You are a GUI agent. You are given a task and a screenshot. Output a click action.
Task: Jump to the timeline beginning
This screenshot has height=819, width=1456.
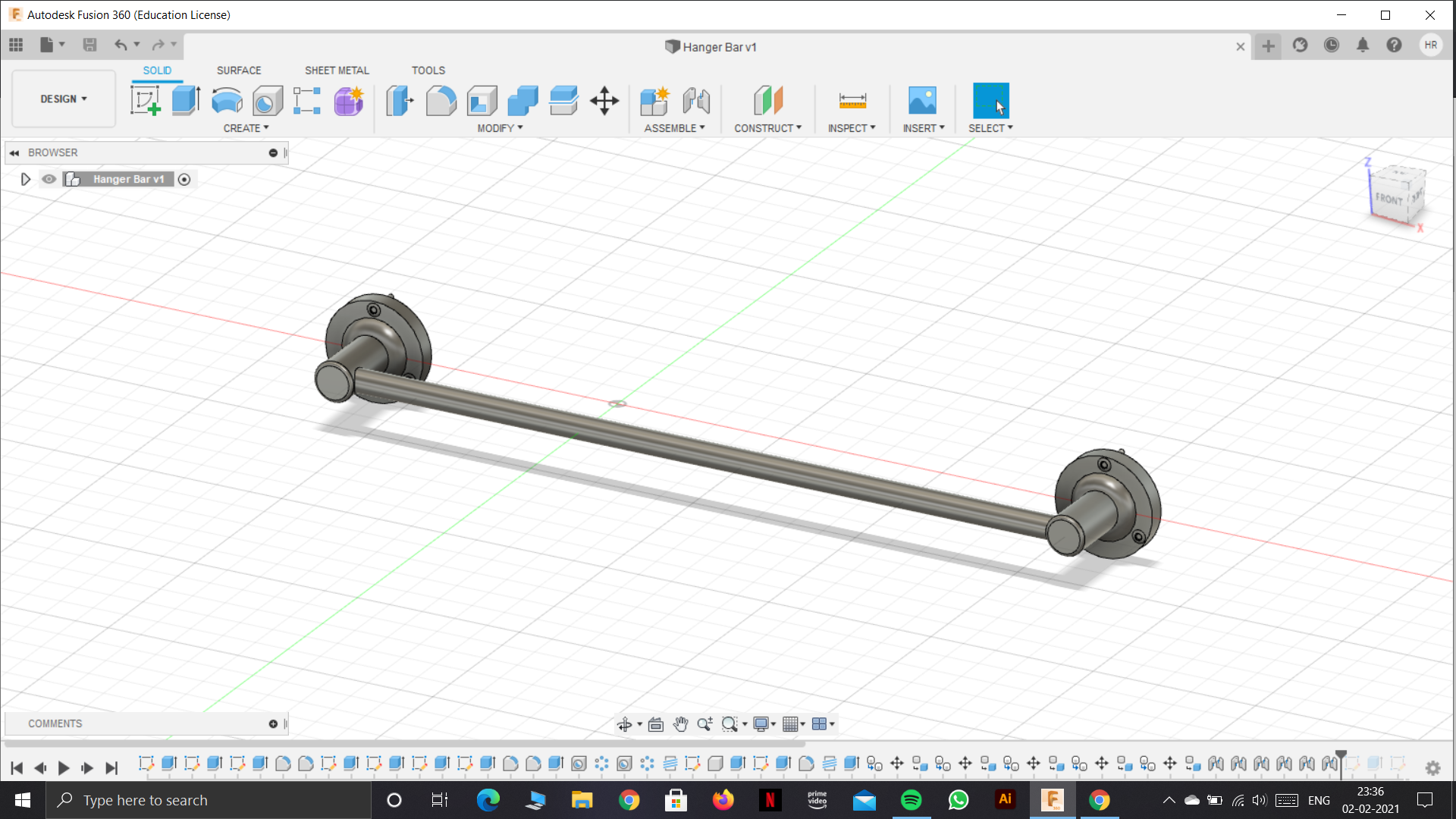click(x=17, y=768)
